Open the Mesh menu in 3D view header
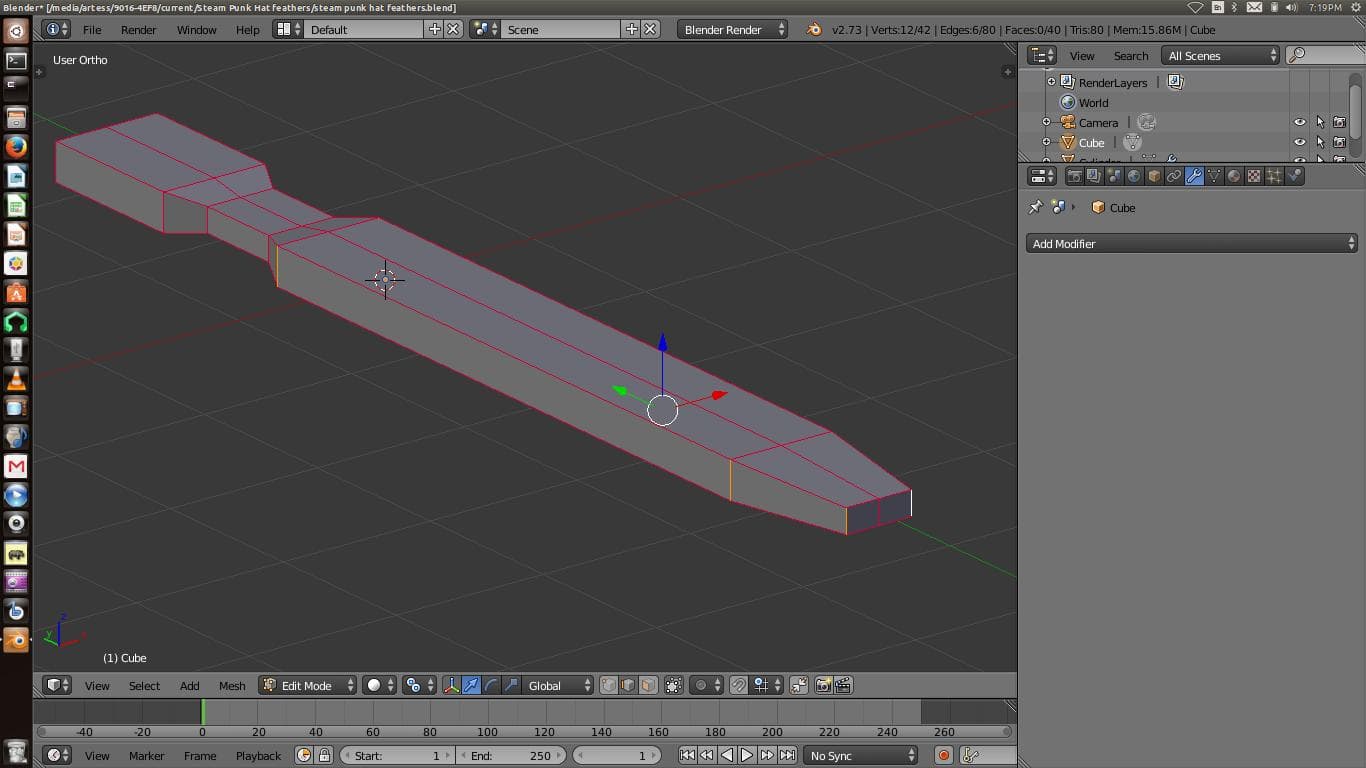Image resolution: width=1366 pixels, height=768 pixels. (232, 685)
